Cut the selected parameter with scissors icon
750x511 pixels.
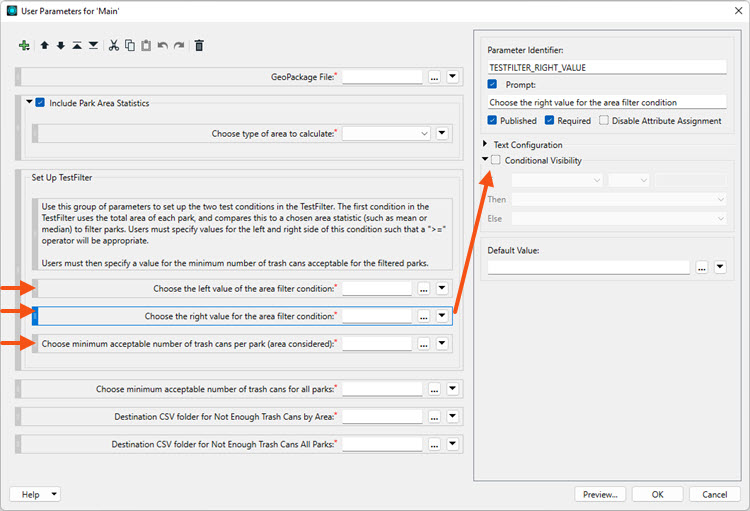click(x=113, y=45)
